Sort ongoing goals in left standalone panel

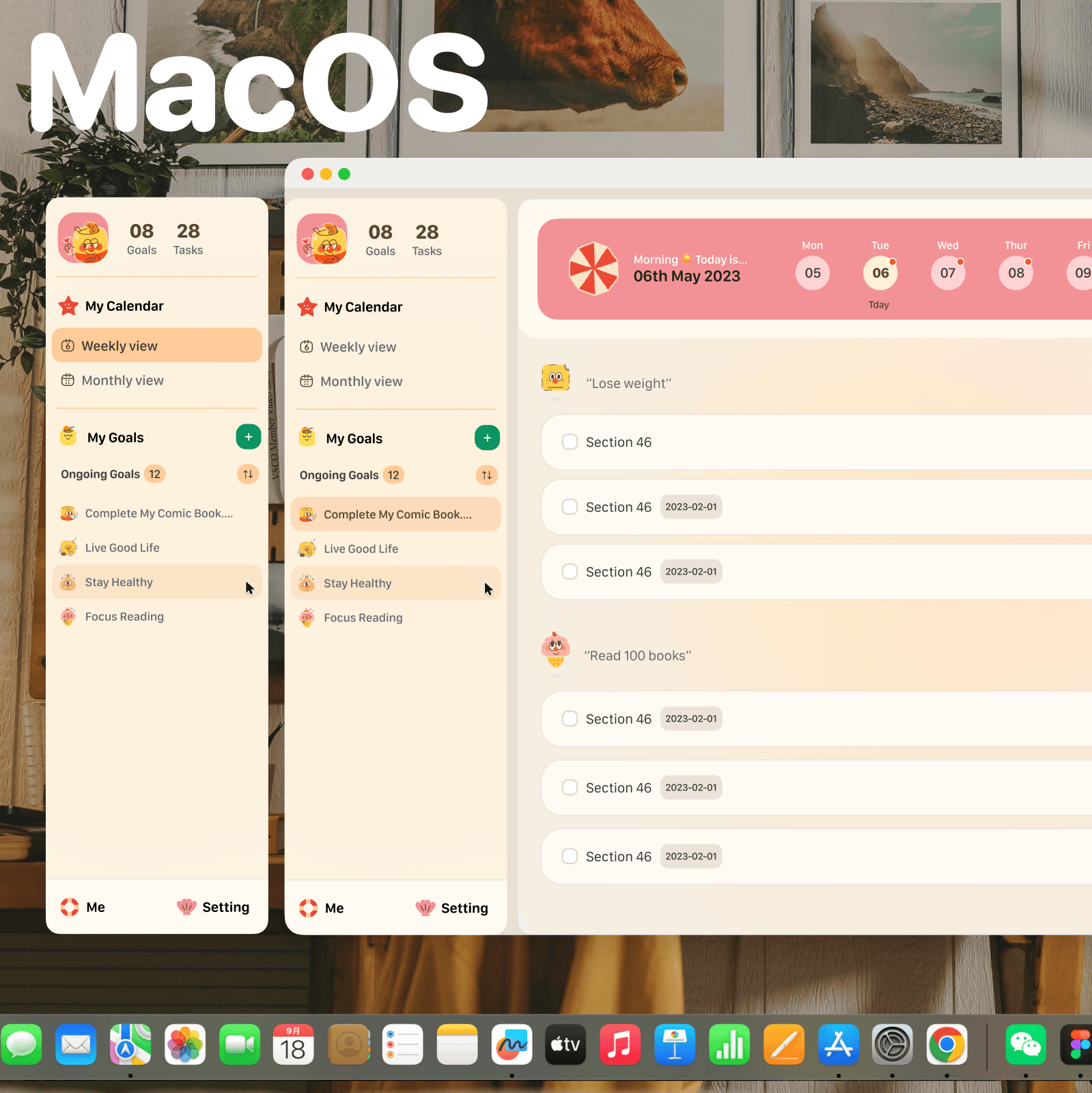pyautogui.click(x=248, y=474)
